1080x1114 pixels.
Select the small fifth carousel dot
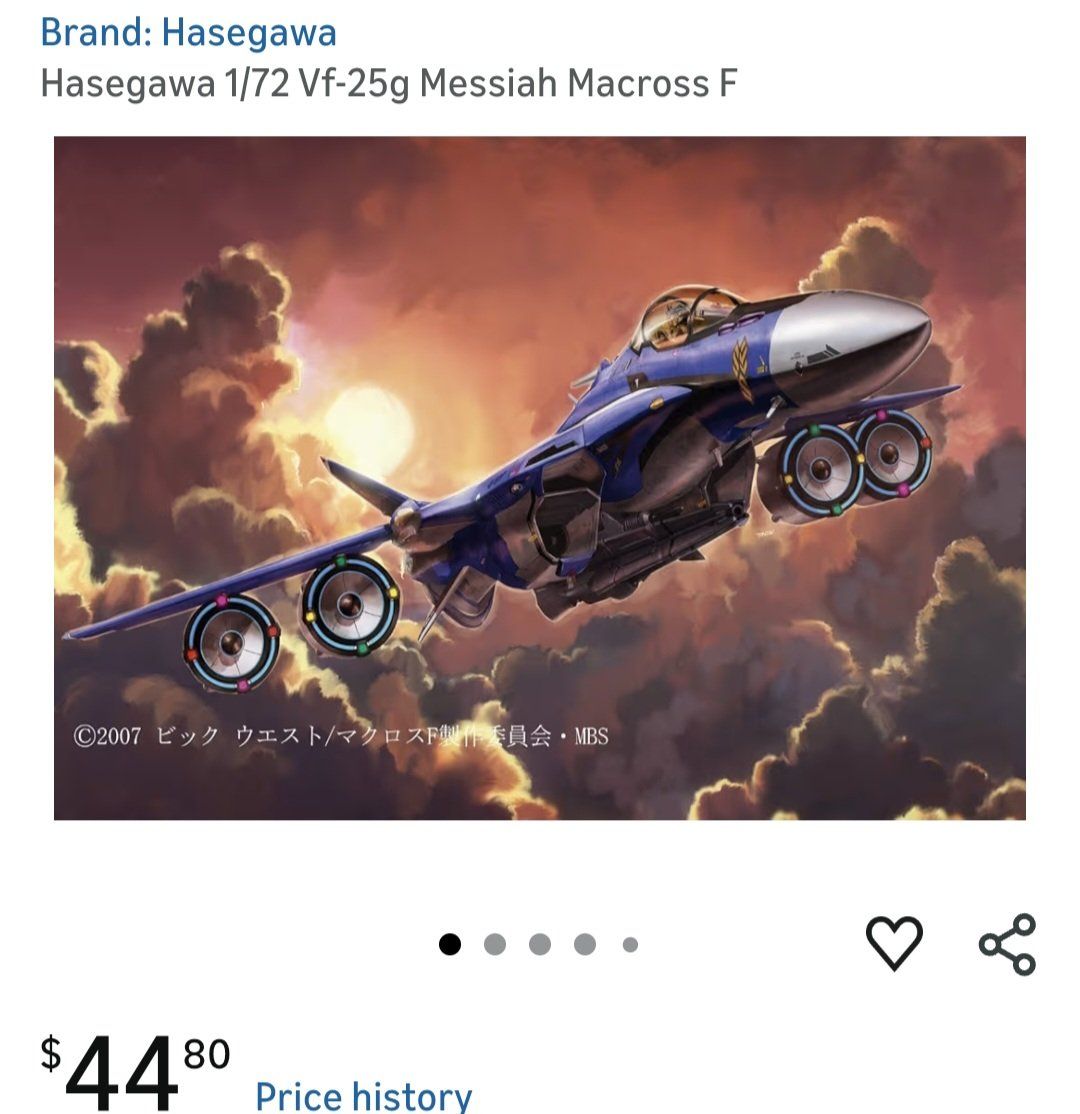630,944
